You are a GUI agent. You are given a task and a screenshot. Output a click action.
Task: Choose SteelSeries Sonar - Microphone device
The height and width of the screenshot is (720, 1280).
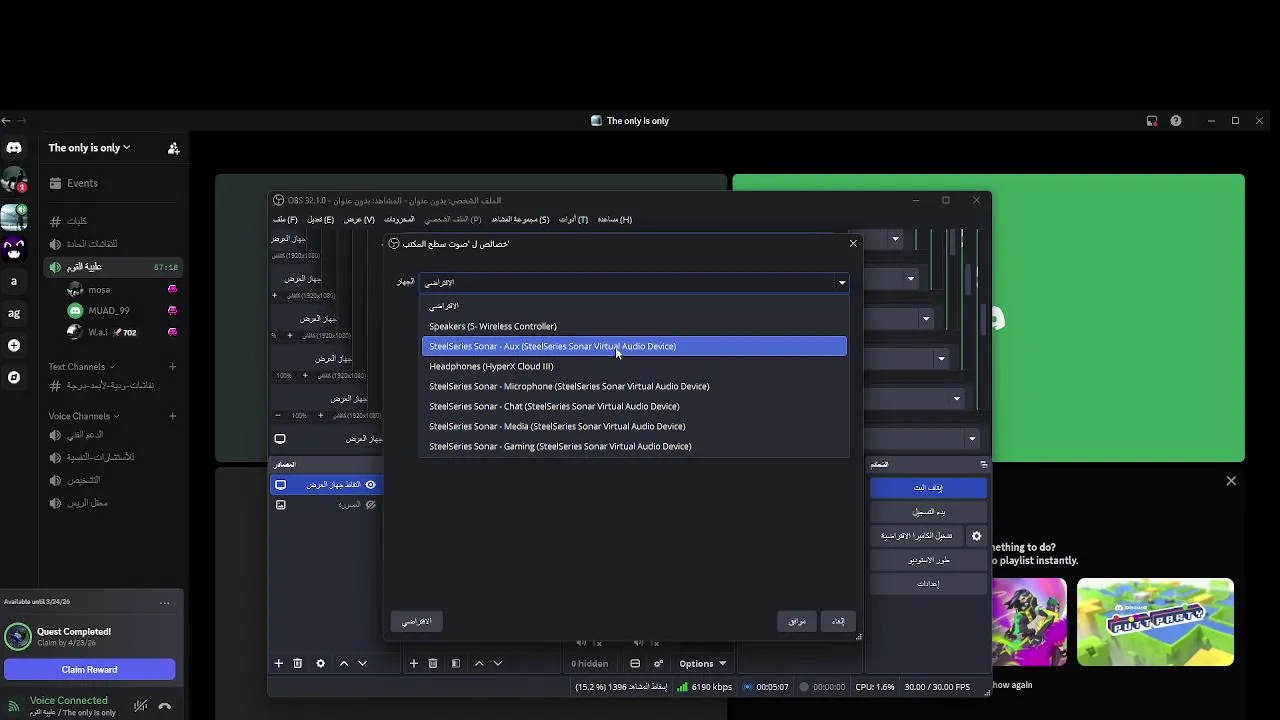coord(634,386)
